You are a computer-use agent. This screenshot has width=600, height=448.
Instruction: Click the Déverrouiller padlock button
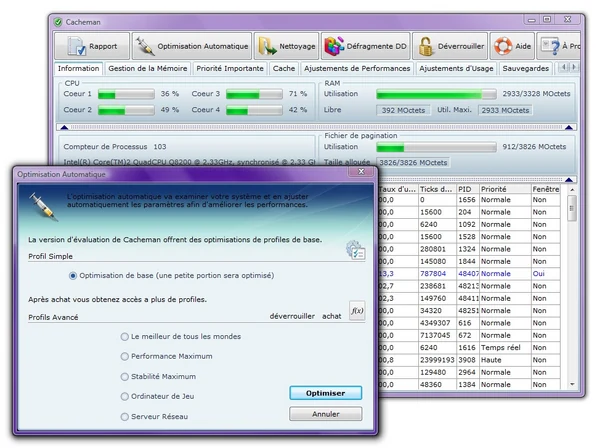(450, 46)
